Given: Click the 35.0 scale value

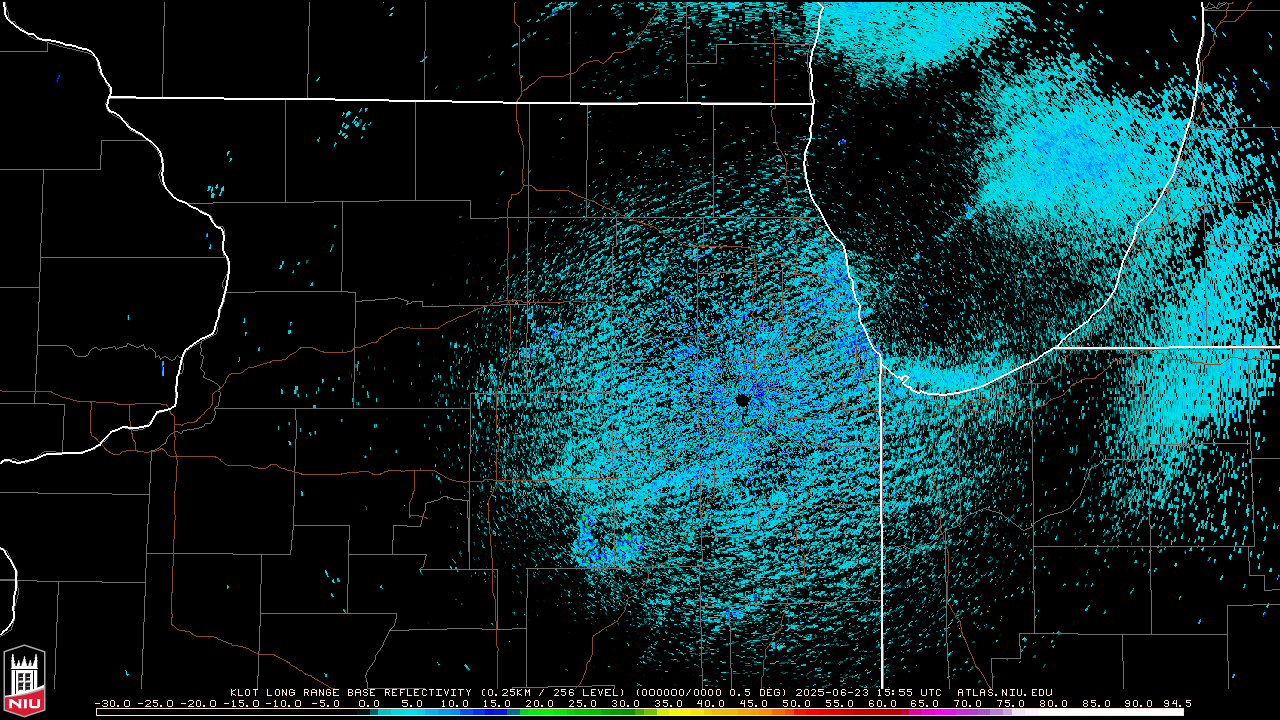Looking at the screenshot, I should pyautogui.click(x=668, y=703).
